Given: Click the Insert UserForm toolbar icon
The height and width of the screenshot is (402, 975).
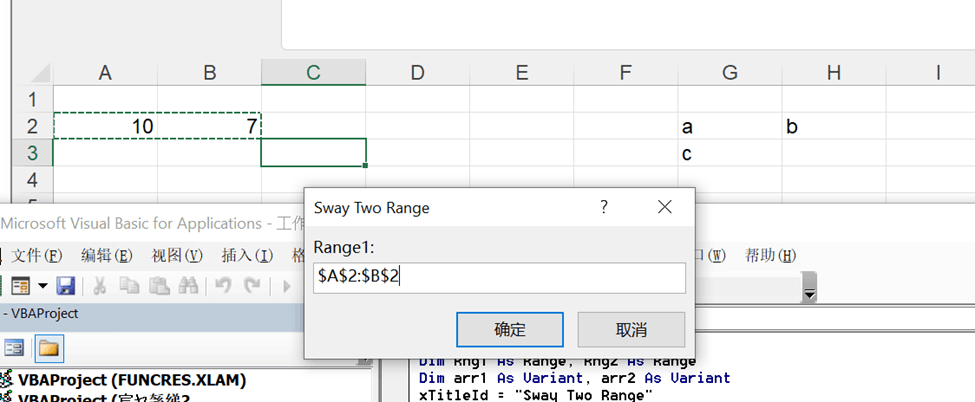Looking at the screenshot, I should point(21,286).
